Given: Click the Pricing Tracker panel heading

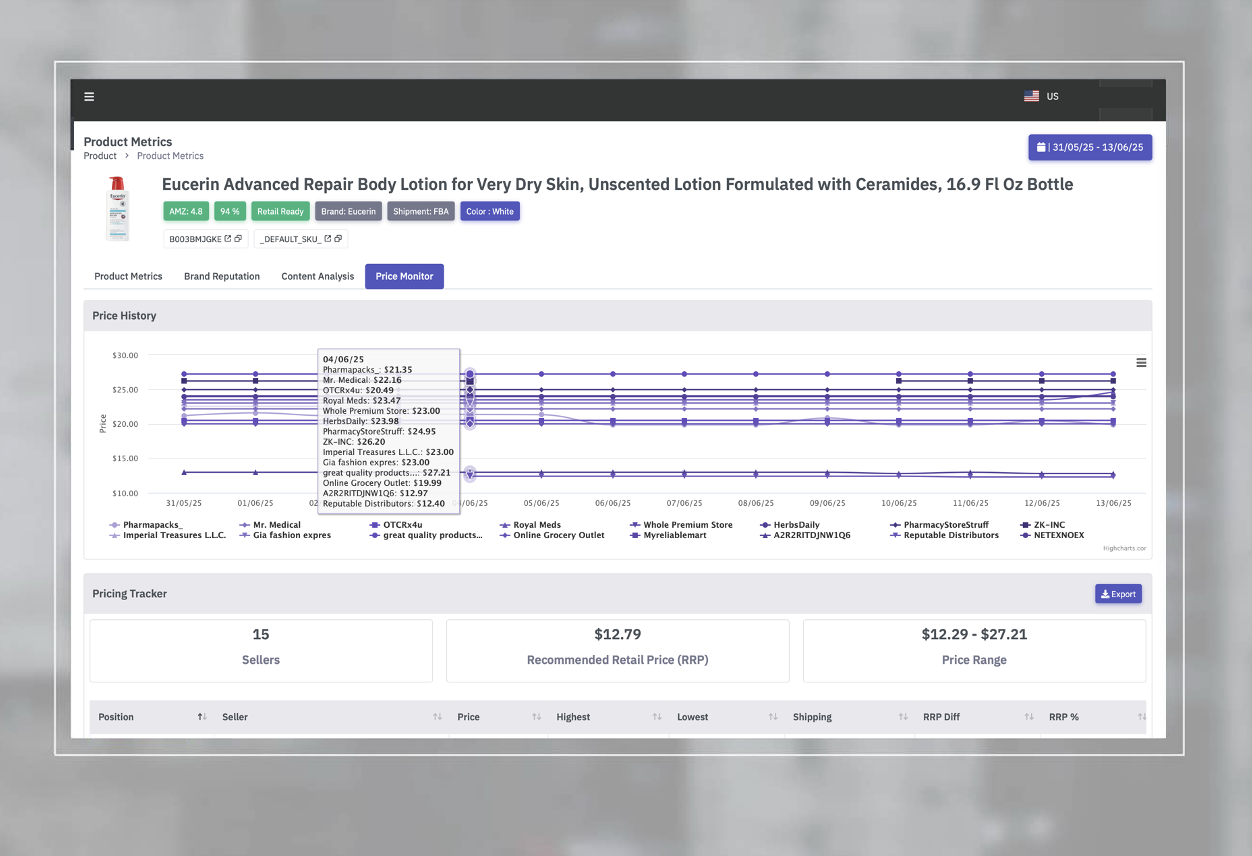Looking at the screenshot, I should [130, 594].
